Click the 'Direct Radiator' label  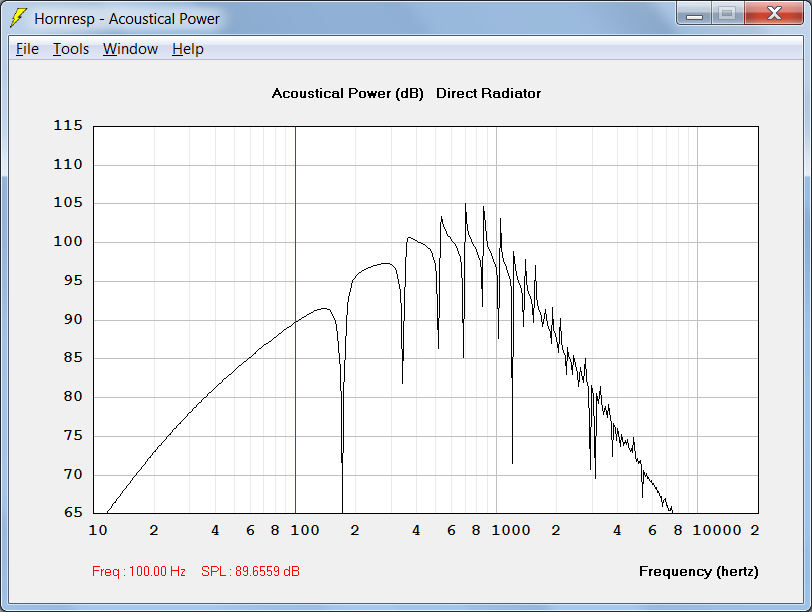[x=488, y=93]
